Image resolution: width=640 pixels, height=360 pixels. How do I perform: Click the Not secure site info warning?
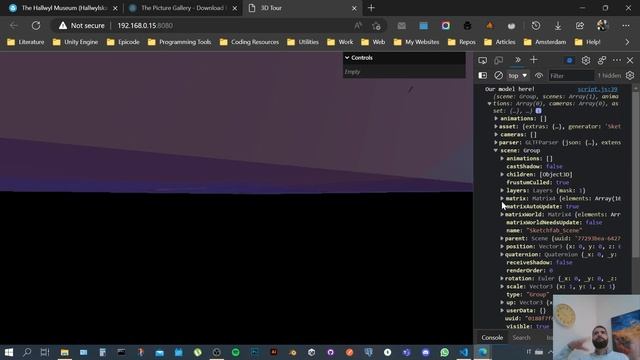[x=81, y=25]
